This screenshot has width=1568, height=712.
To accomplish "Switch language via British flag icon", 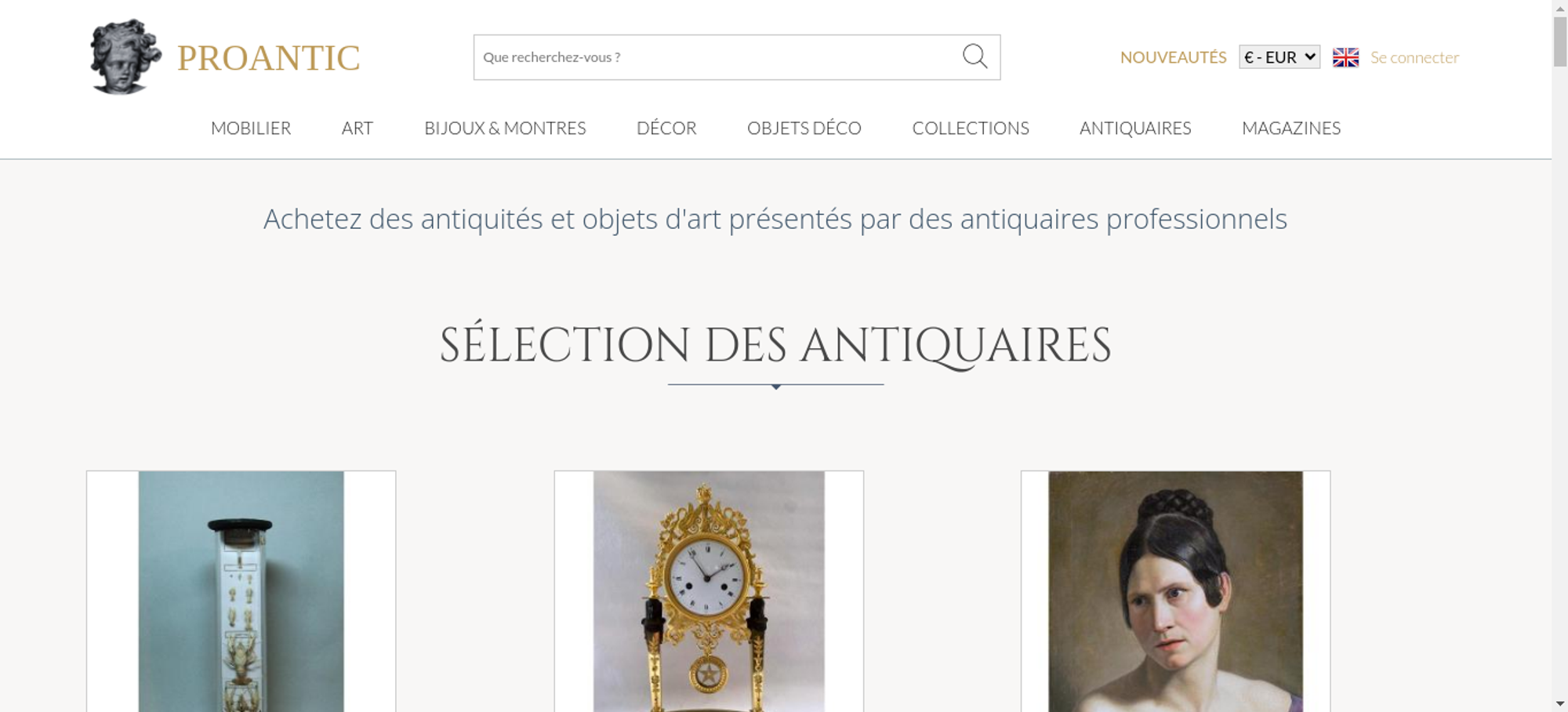I will (1345, 57).
